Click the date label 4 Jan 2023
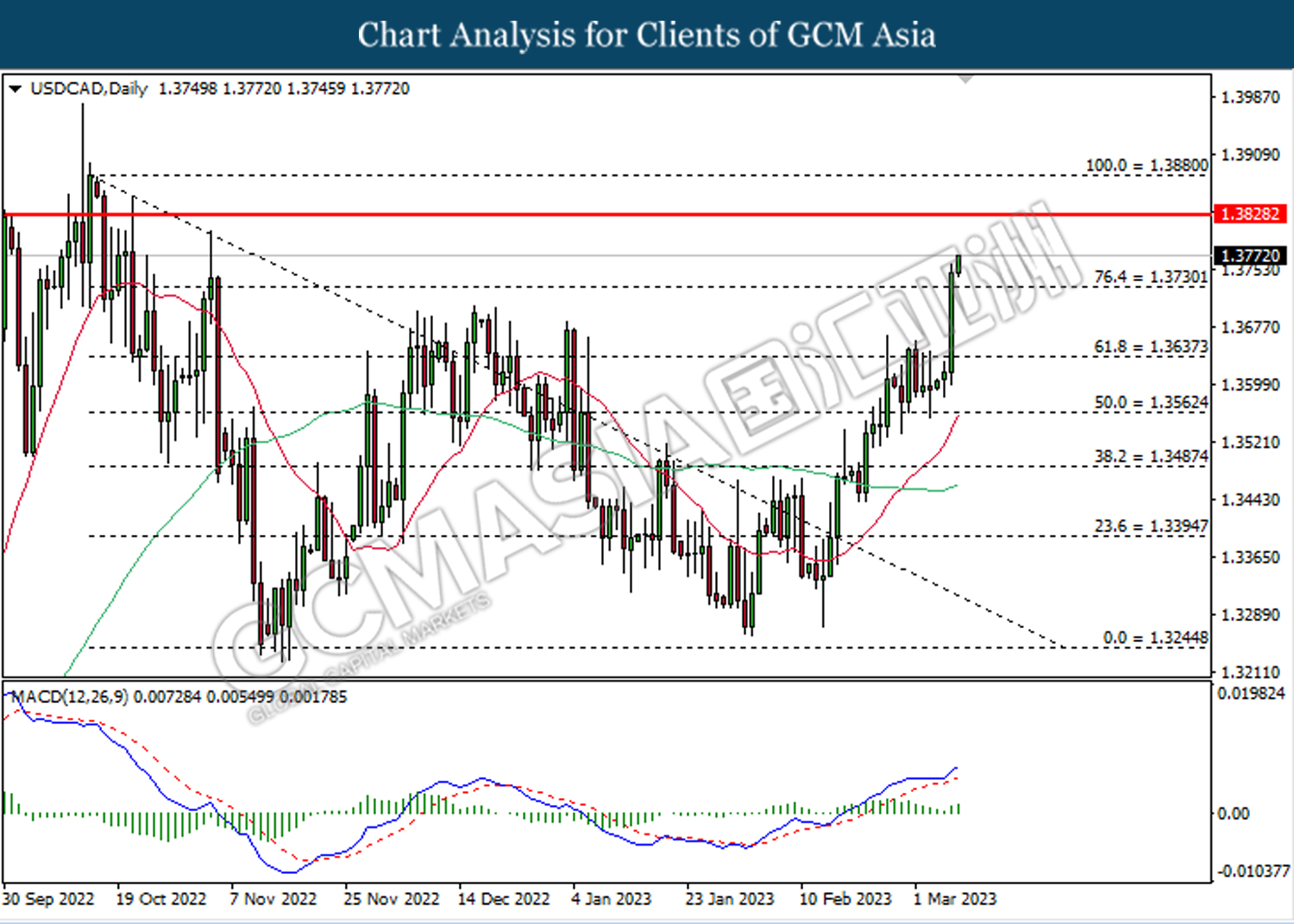The height and width of the screenshot is (924, 1294). (x=612, y=899)
